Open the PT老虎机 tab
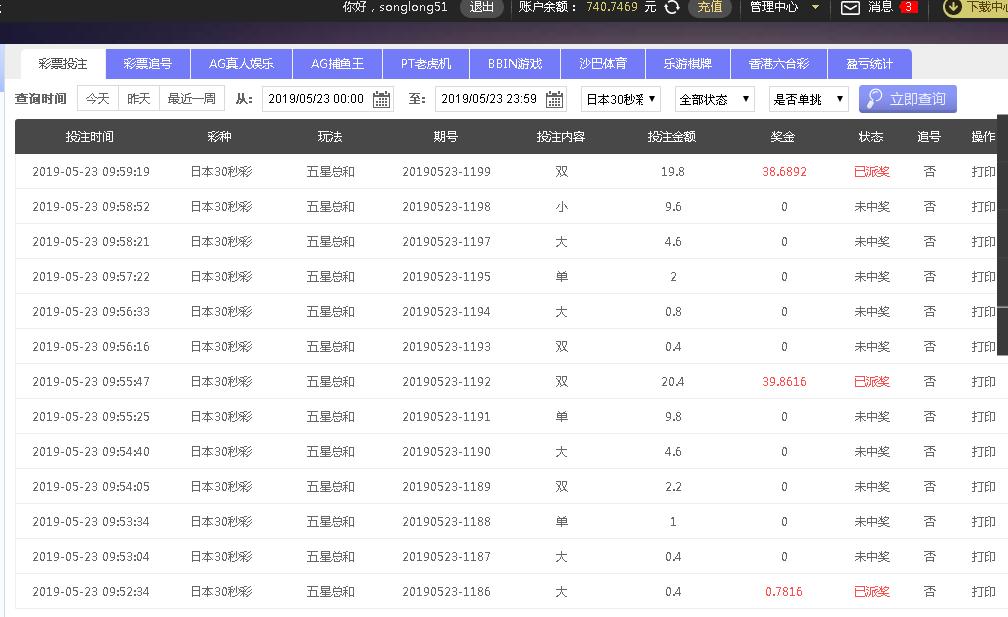 pos(426,64)
